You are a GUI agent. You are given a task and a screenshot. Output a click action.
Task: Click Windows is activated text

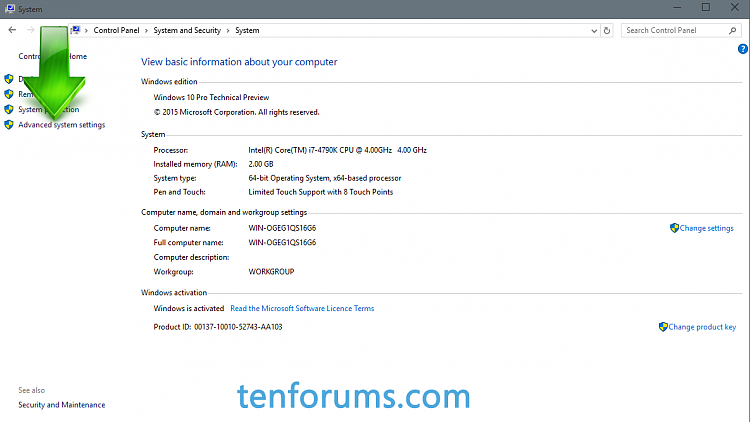188,309
